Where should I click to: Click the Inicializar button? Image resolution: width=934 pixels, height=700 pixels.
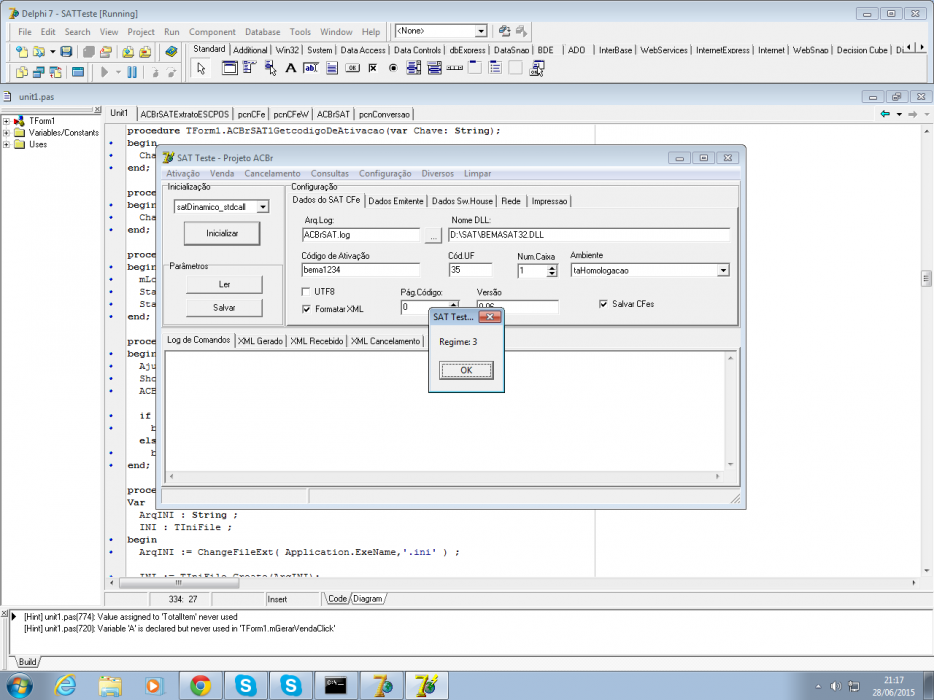point(222,234)
